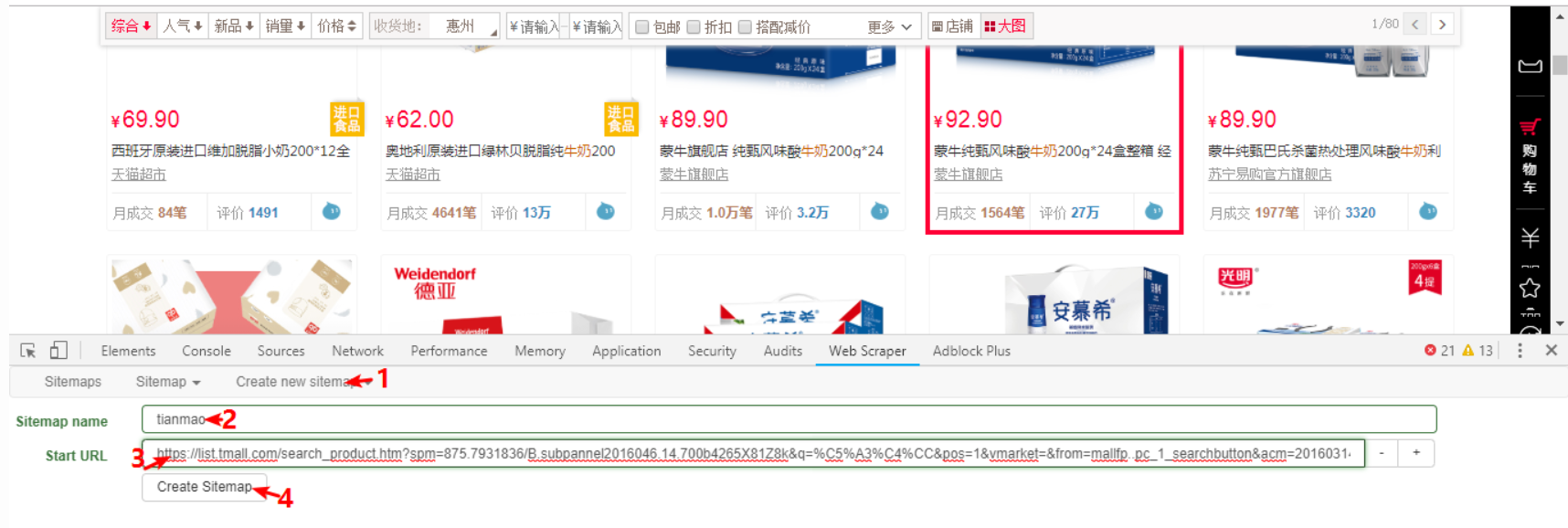This screenshot has width=1568, height=528.
Task: Open the Security tab
Action: point(712,351)
